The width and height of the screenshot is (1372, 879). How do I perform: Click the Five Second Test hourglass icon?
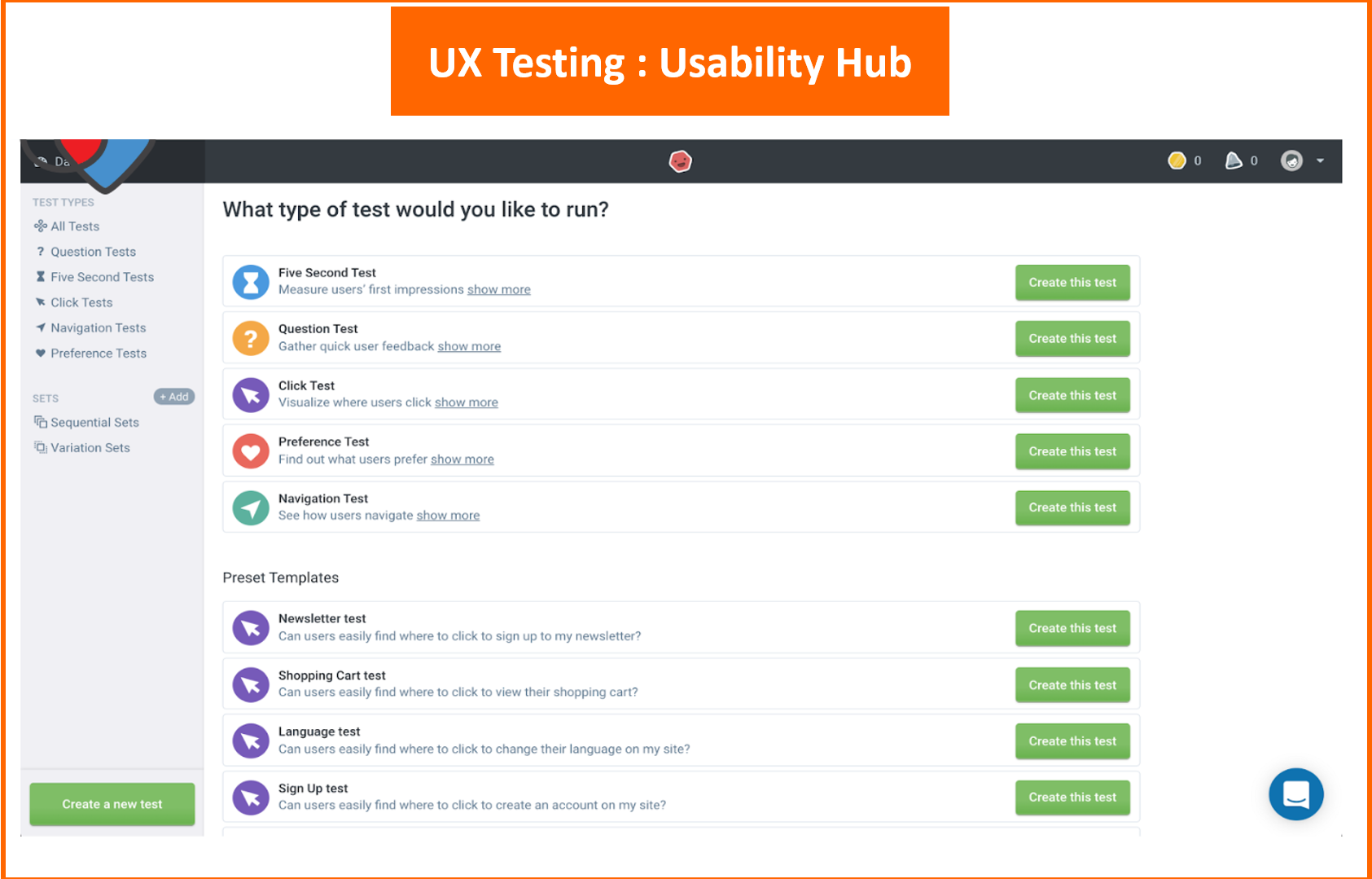click(251, 282)
